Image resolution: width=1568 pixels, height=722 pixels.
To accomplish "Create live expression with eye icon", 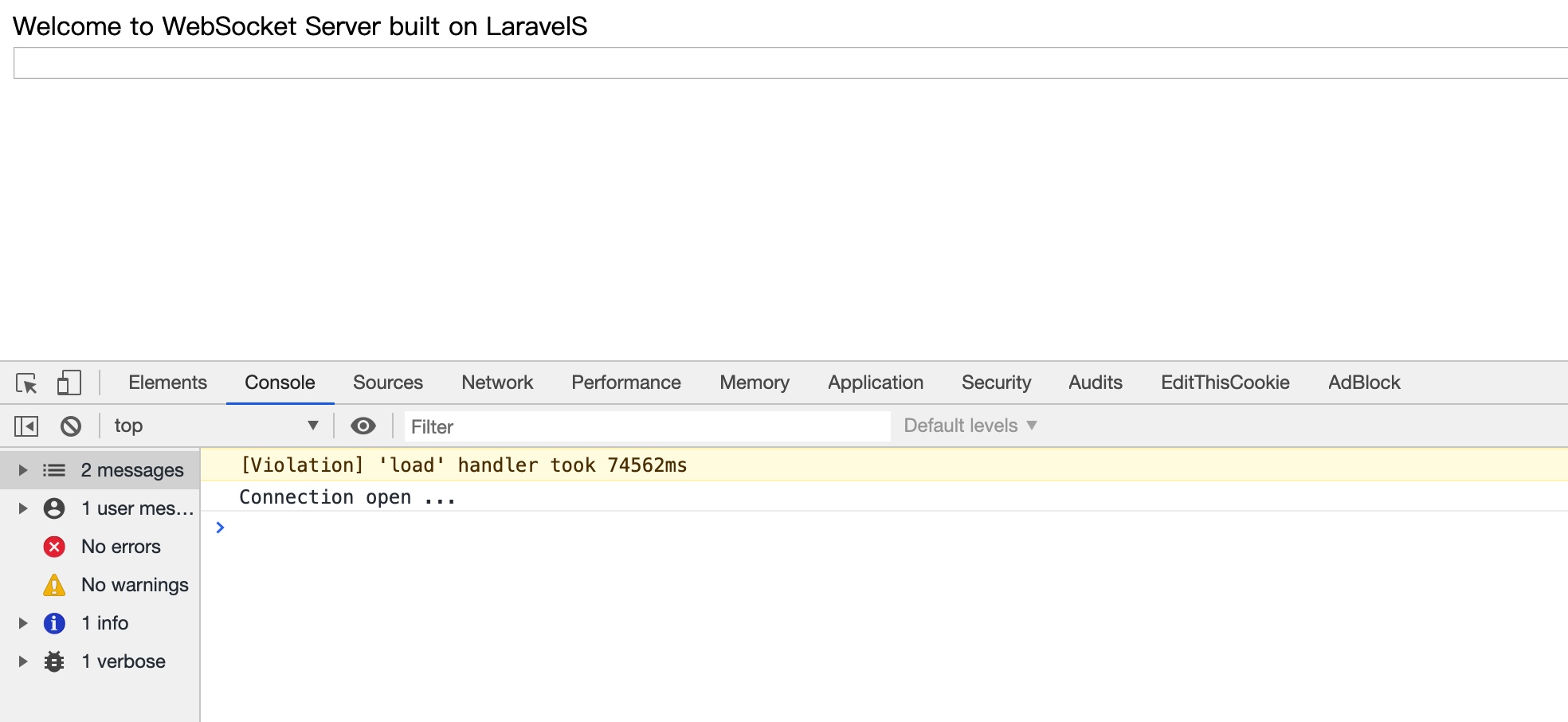I will coord(363,426).
